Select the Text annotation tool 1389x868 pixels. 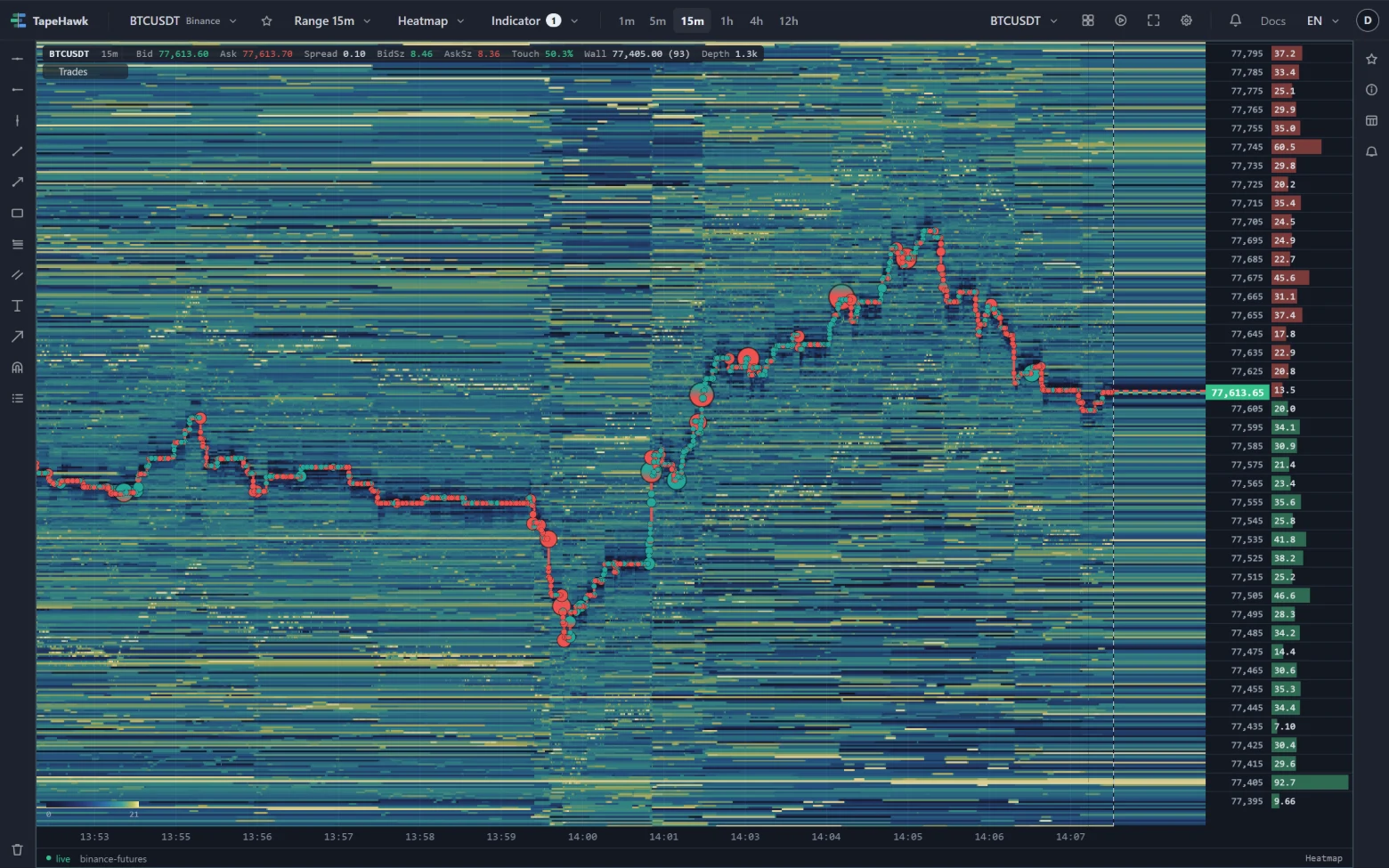pyautogui.click(x=17, y=306)
